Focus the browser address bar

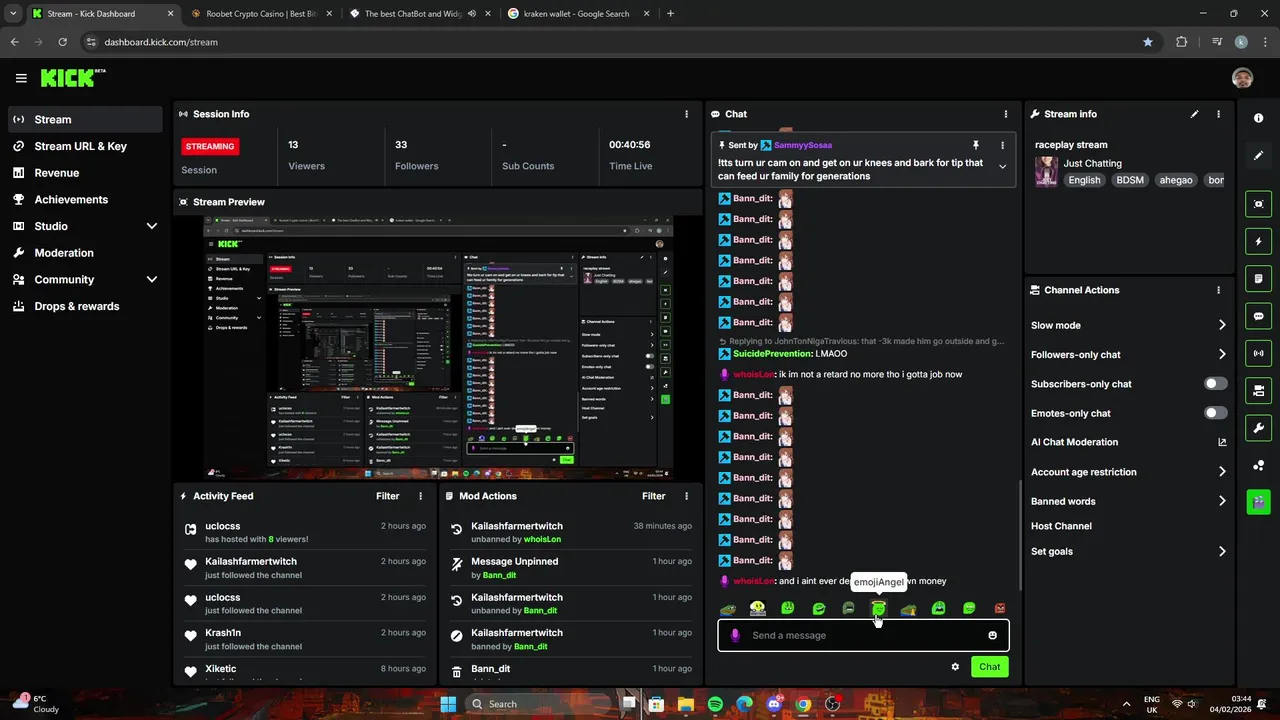point(610,42)
